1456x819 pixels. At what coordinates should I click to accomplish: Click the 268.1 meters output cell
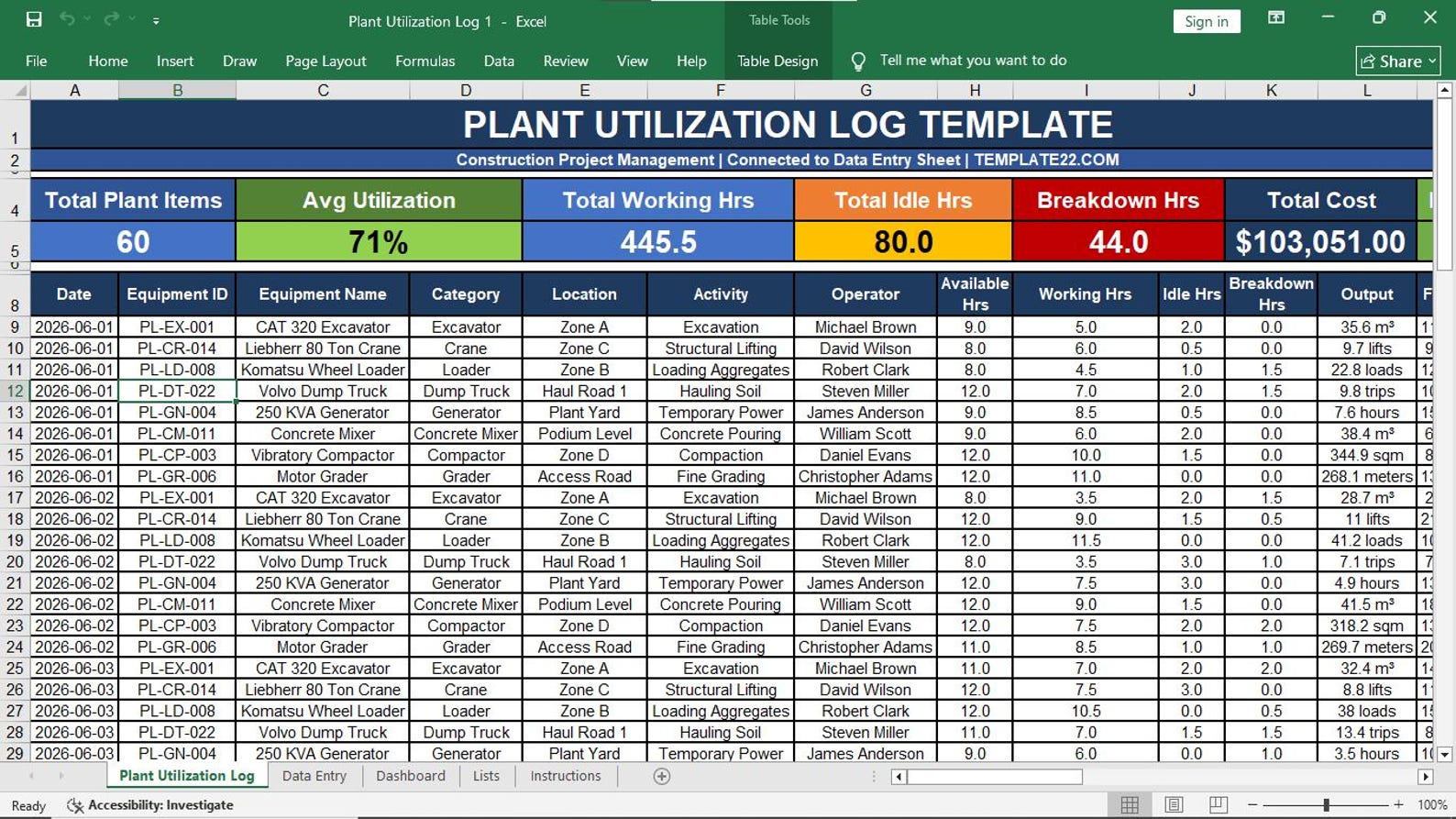point(1367,477)
